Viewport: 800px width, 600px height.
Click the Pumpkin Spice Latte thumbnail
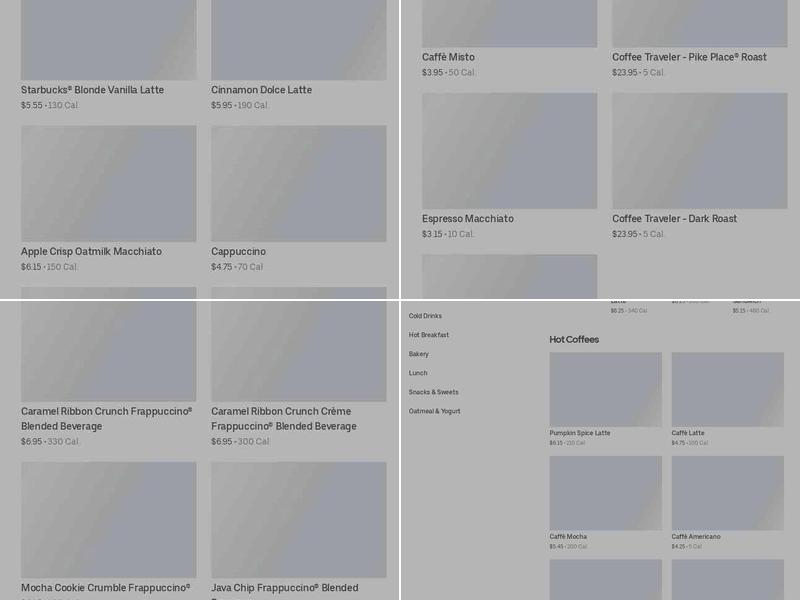pos(606,390)
